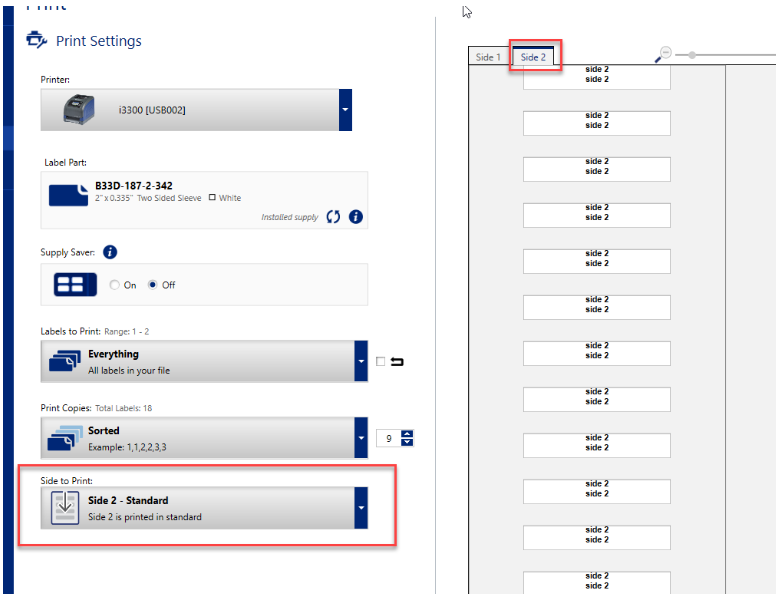776x594 pixels.
Task: Click the Supply Saver info icon
Action: (x=110, y=252)
